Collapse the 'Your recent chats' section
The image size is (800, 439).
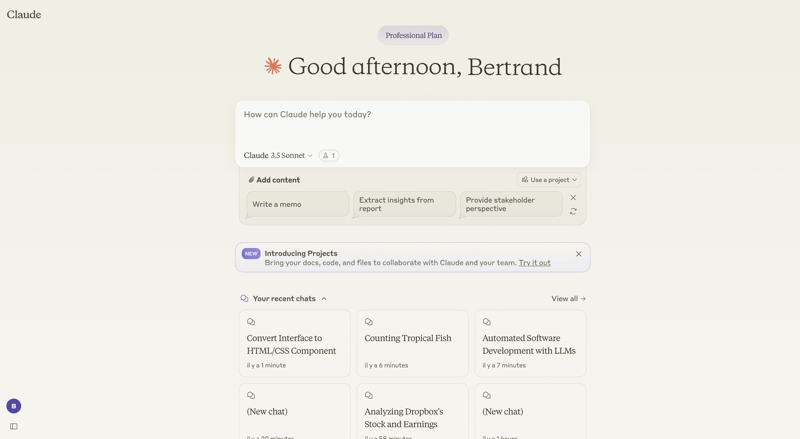(324, 299)
